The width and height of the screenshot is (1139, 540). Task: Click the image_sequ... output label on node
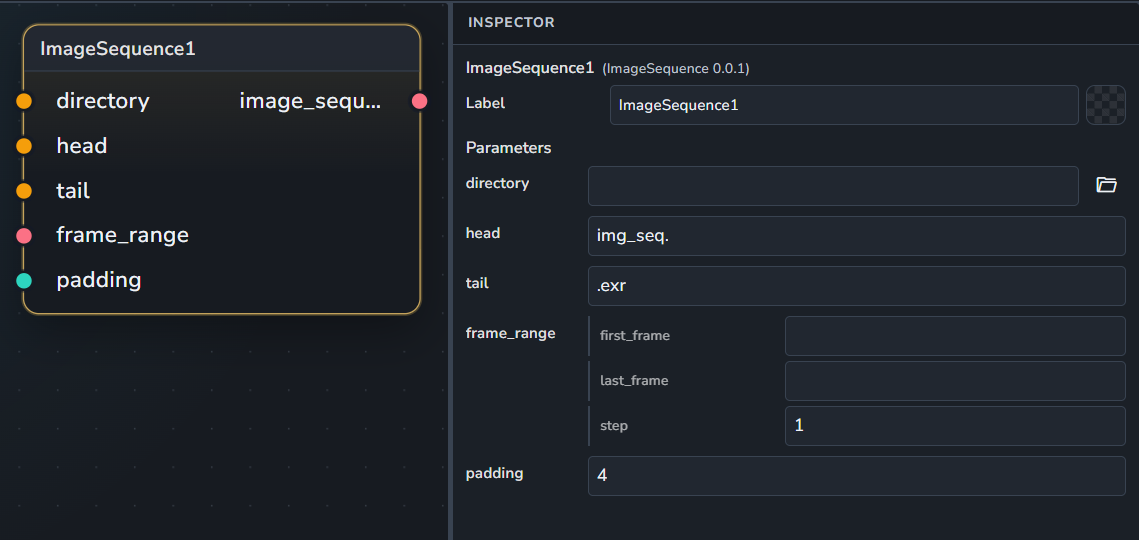coord(310,102)
